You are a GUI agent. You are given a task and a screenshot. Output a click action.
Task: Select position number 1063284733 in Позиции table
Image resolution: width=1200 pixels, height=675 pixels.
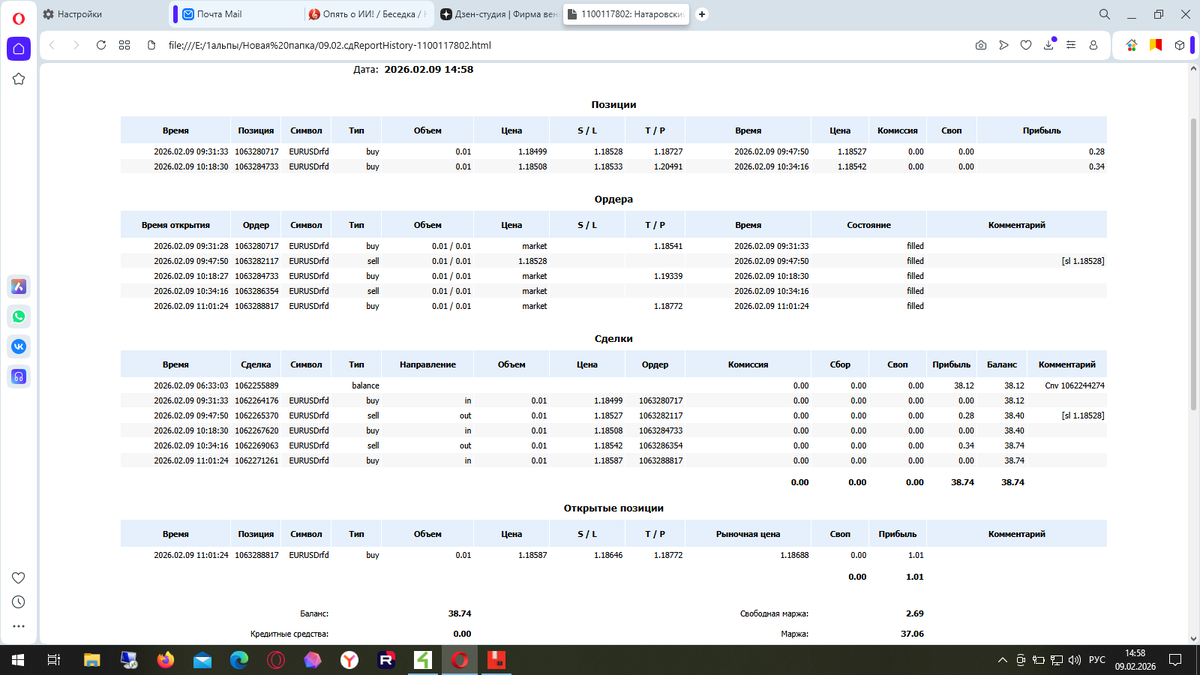[x=257, y=166]
